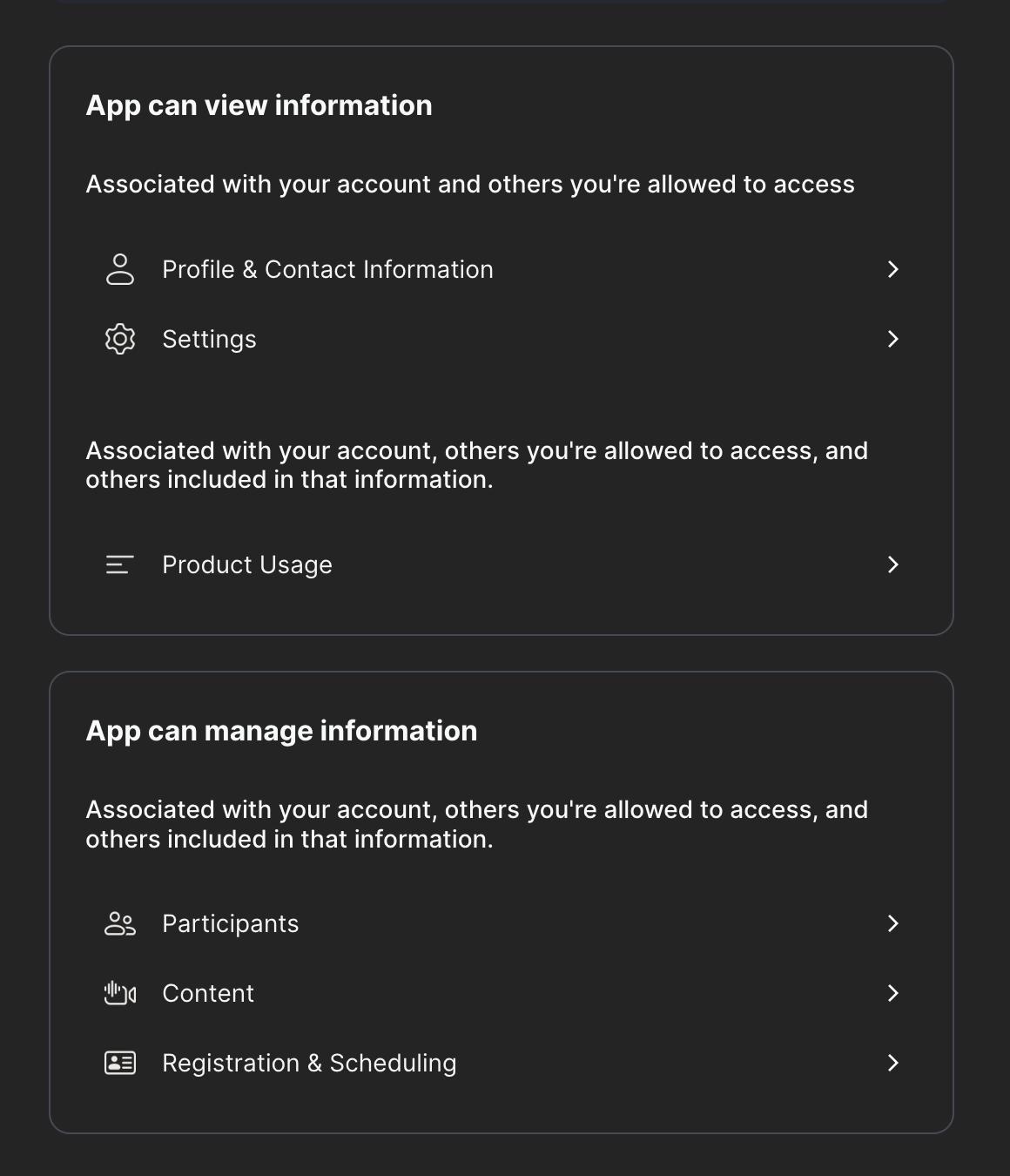Open the Product Usage text label
The width and height of the screenshot is (1010, 1176).
click(x=247, y=564)
